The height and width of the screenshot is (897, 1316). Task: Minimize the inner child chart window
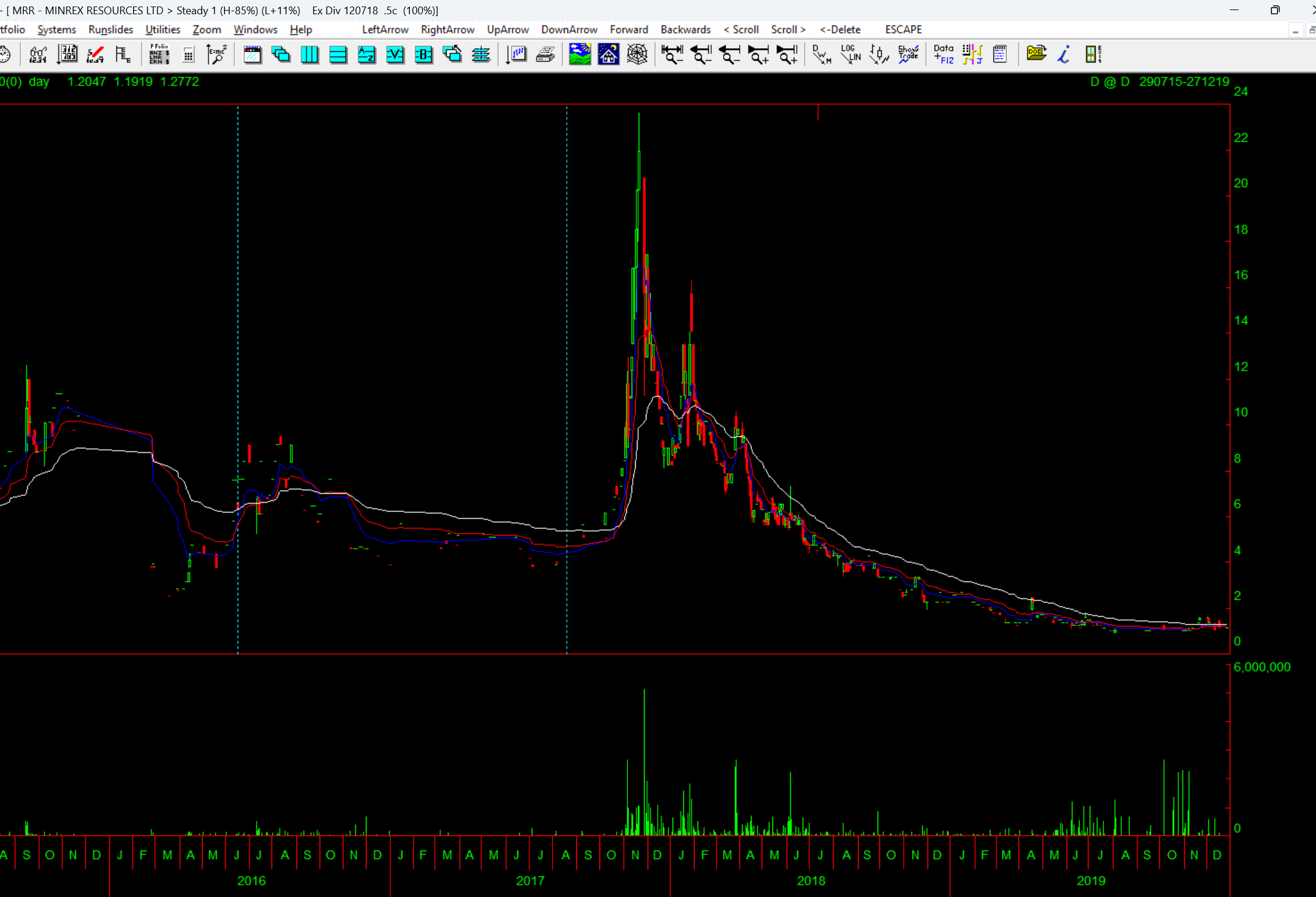[1295, 30]
